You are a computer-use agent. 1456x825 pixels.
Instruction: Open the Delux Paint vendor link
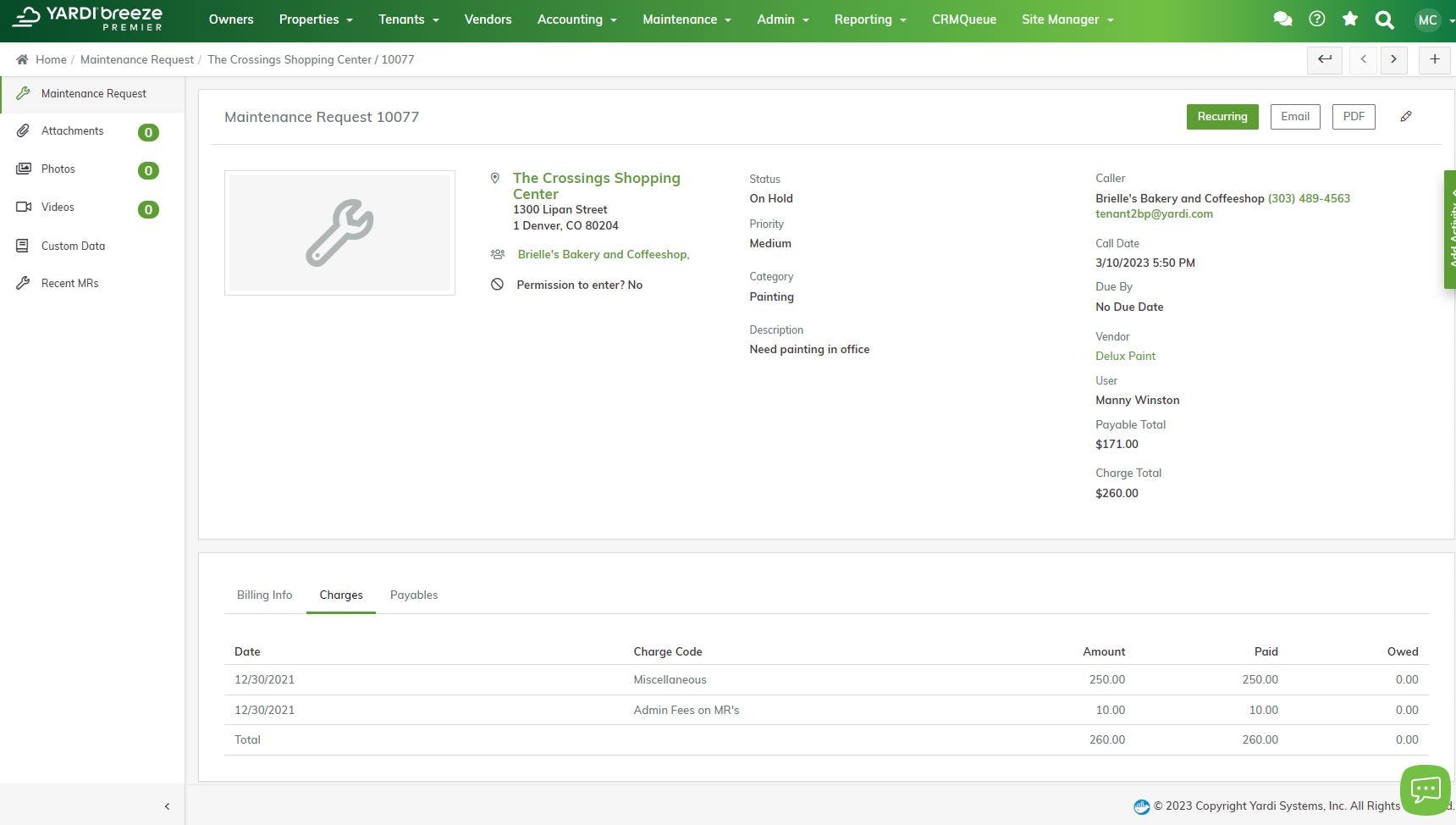pos(1125,356)
